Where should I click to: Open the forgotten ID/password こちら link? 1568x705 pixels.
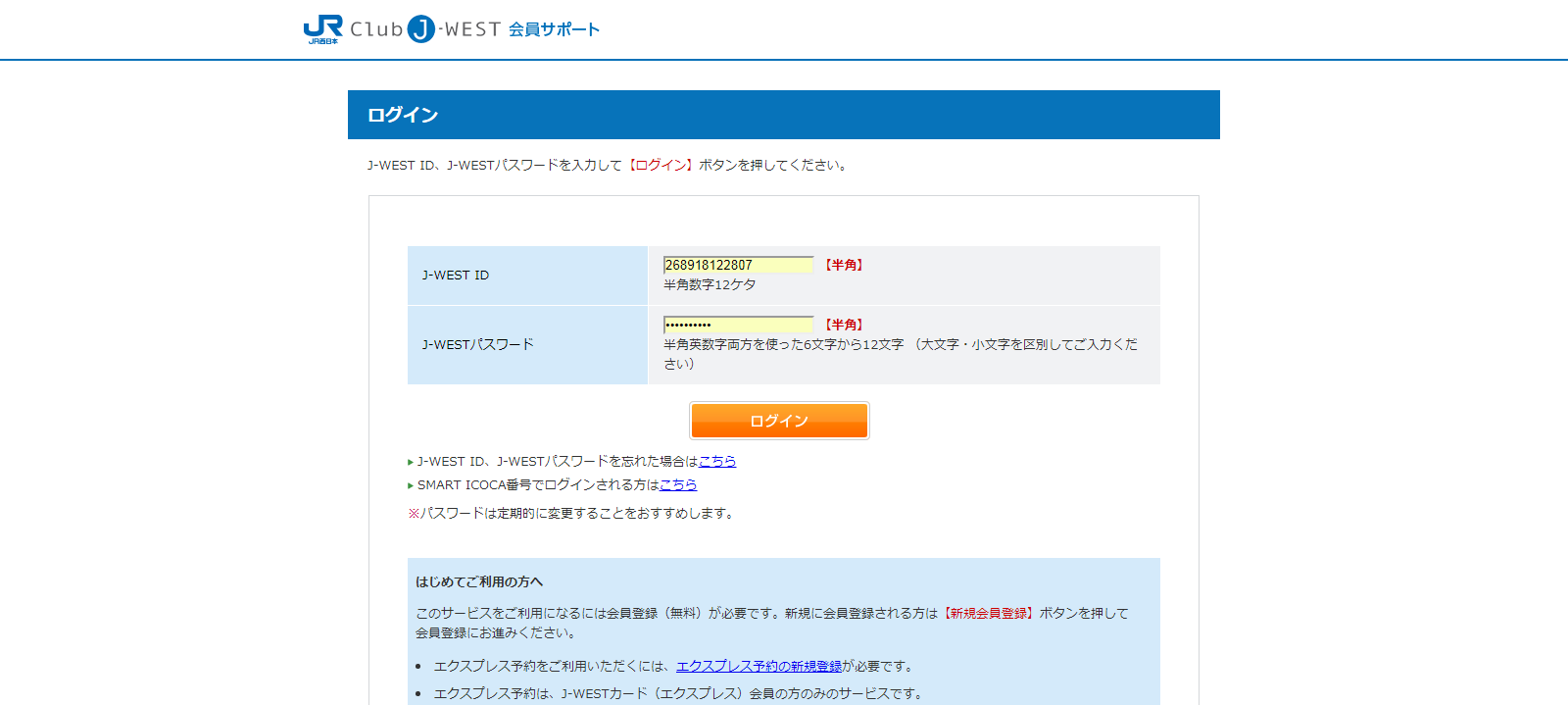pyautogui.click(x=717, y=461)
